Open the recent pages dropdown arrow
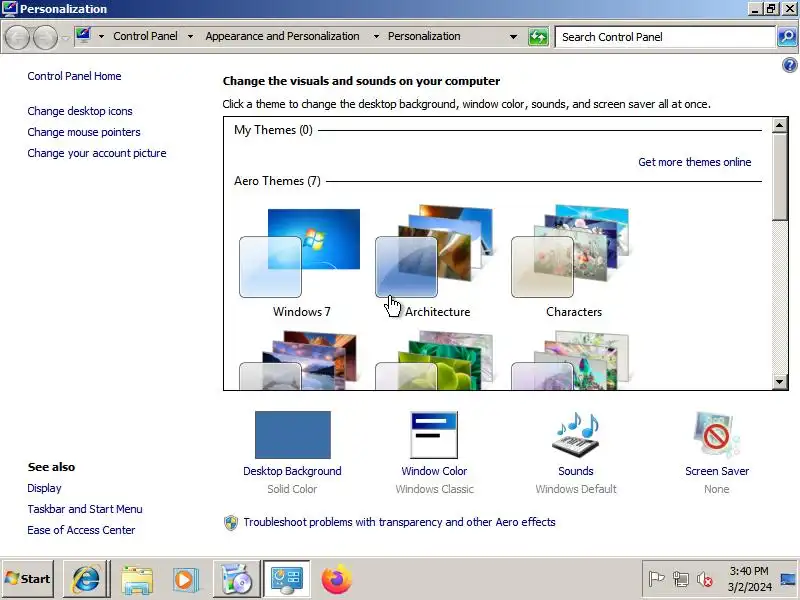This screenshot has height=600, width=800. [65, 38]
